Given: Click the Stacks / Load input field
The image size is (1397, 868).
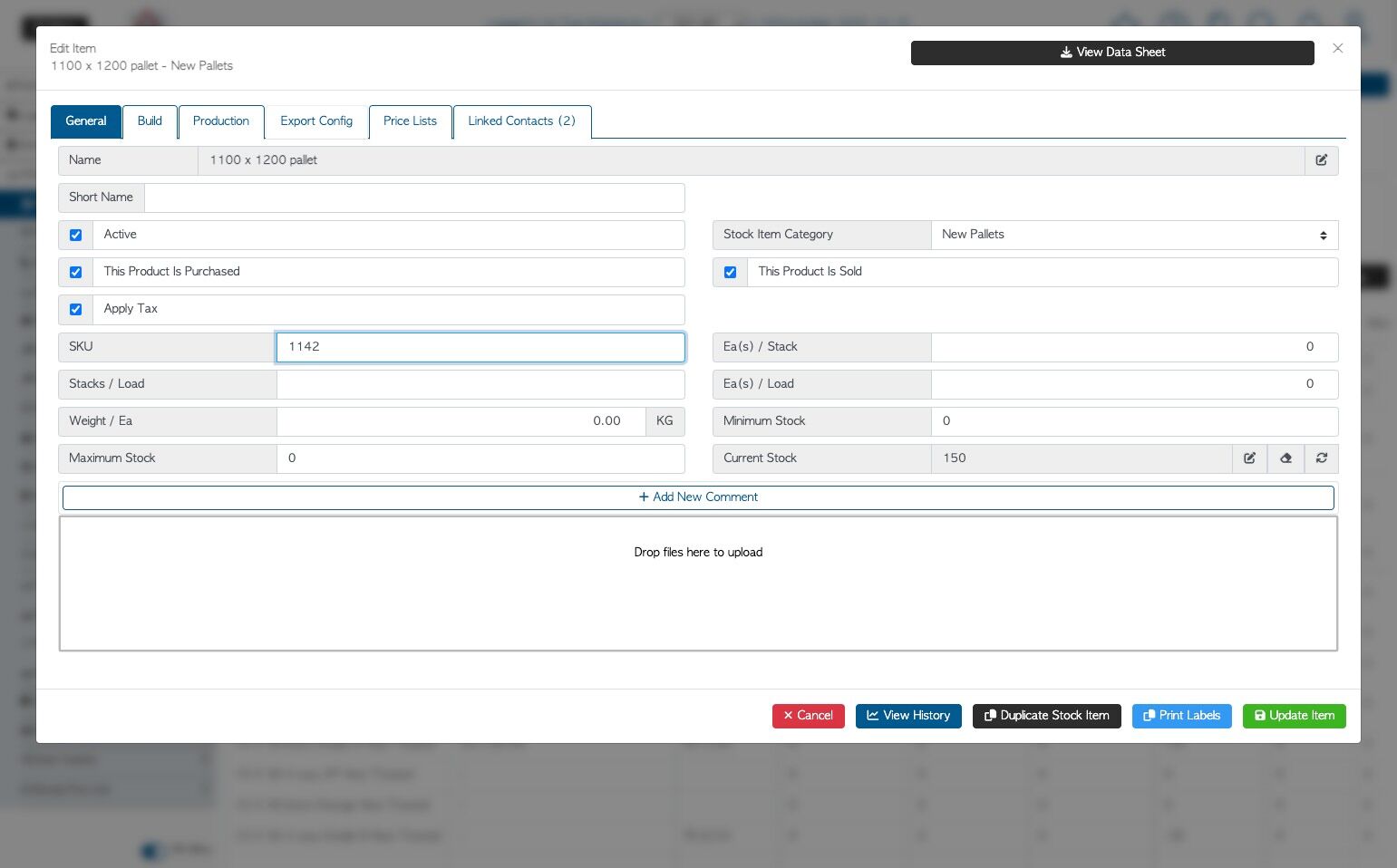Looking at the screenshot, I should pyautogui.click(x=480, y=384).
